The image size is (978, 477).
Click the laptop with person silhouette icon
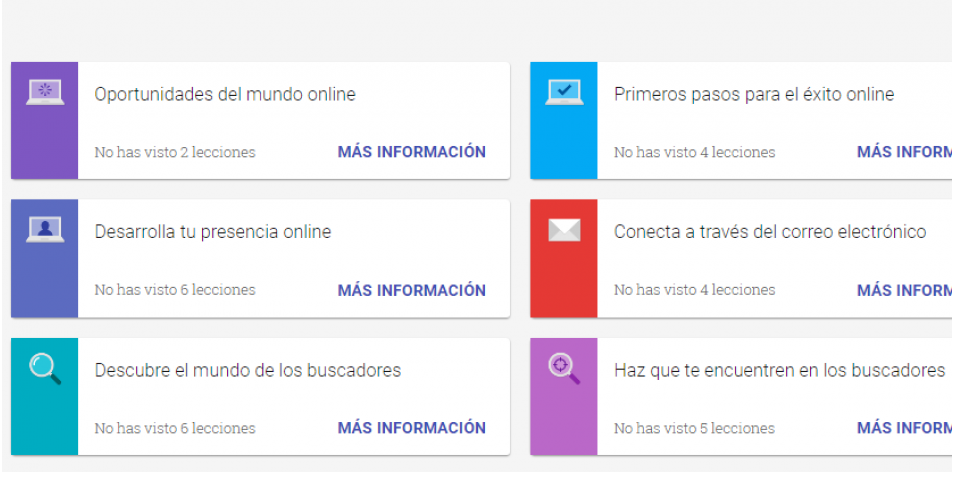click(x=44, y=230)
